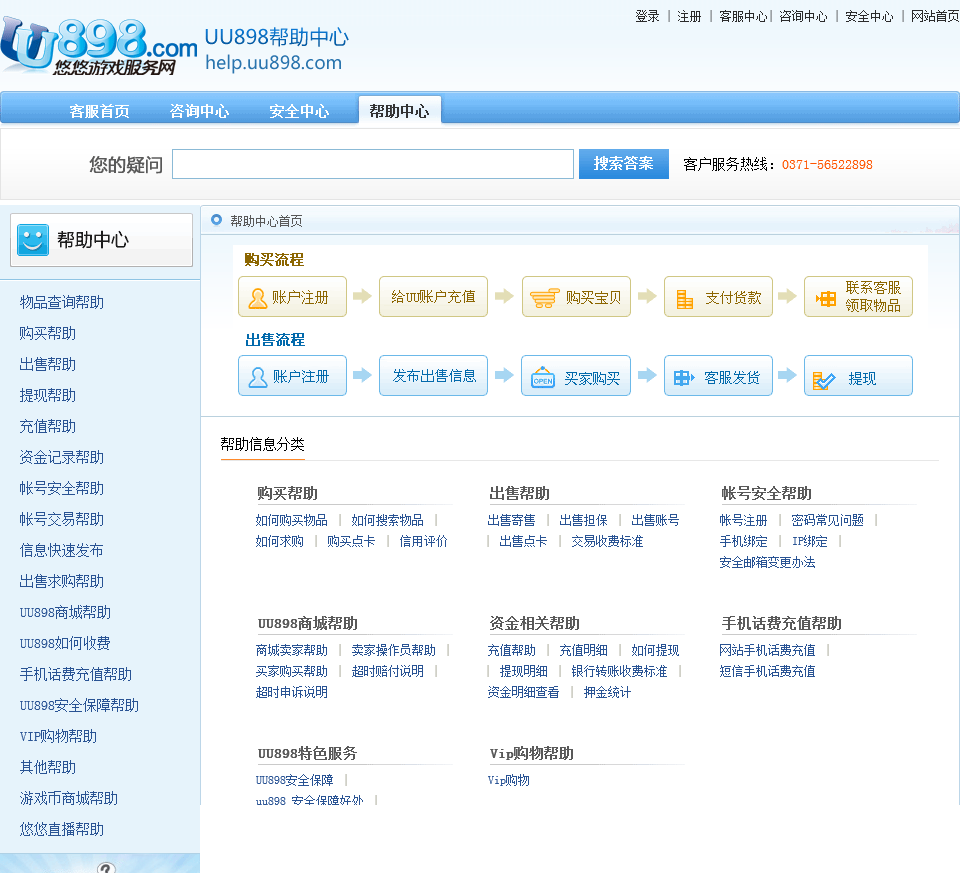The image size is (960, 873).
Task: Click the 如何提现 link
Action: 655,650
